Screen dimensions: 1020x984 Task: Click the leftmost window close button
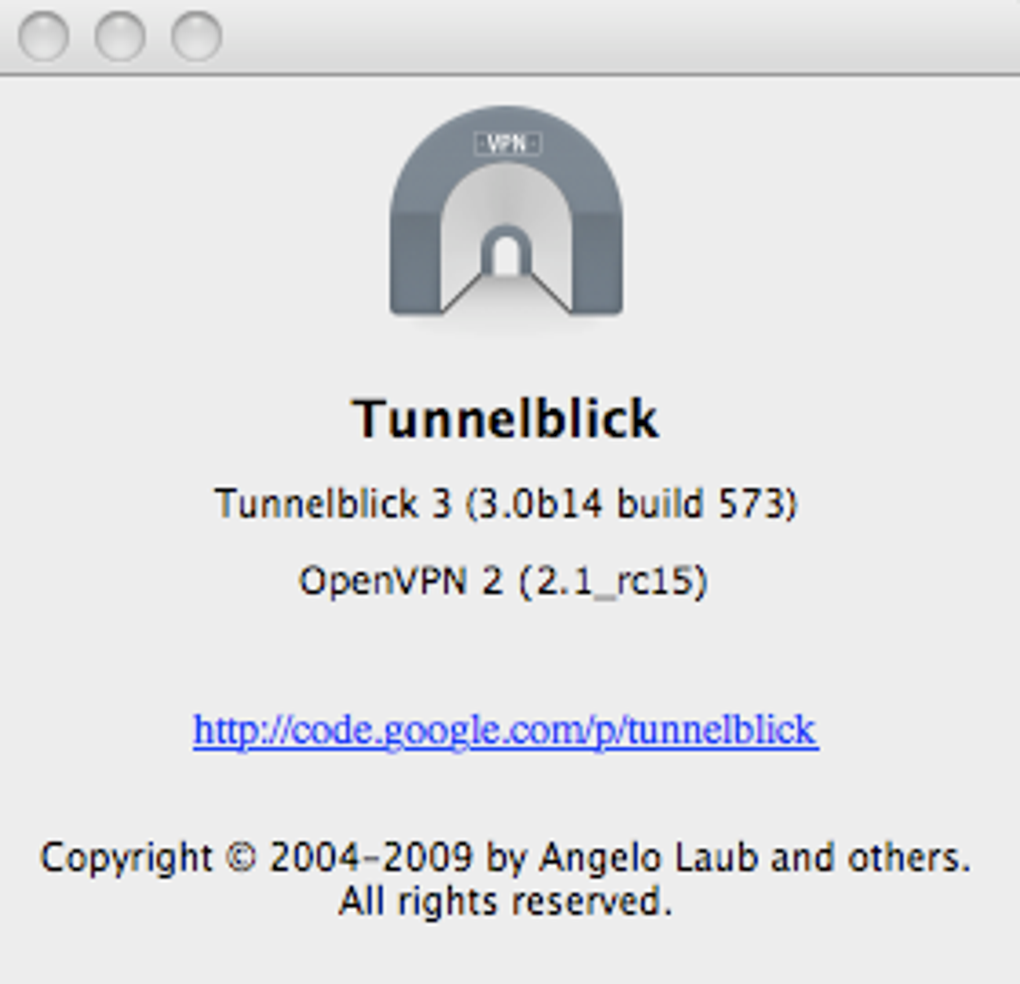point(44,37)
